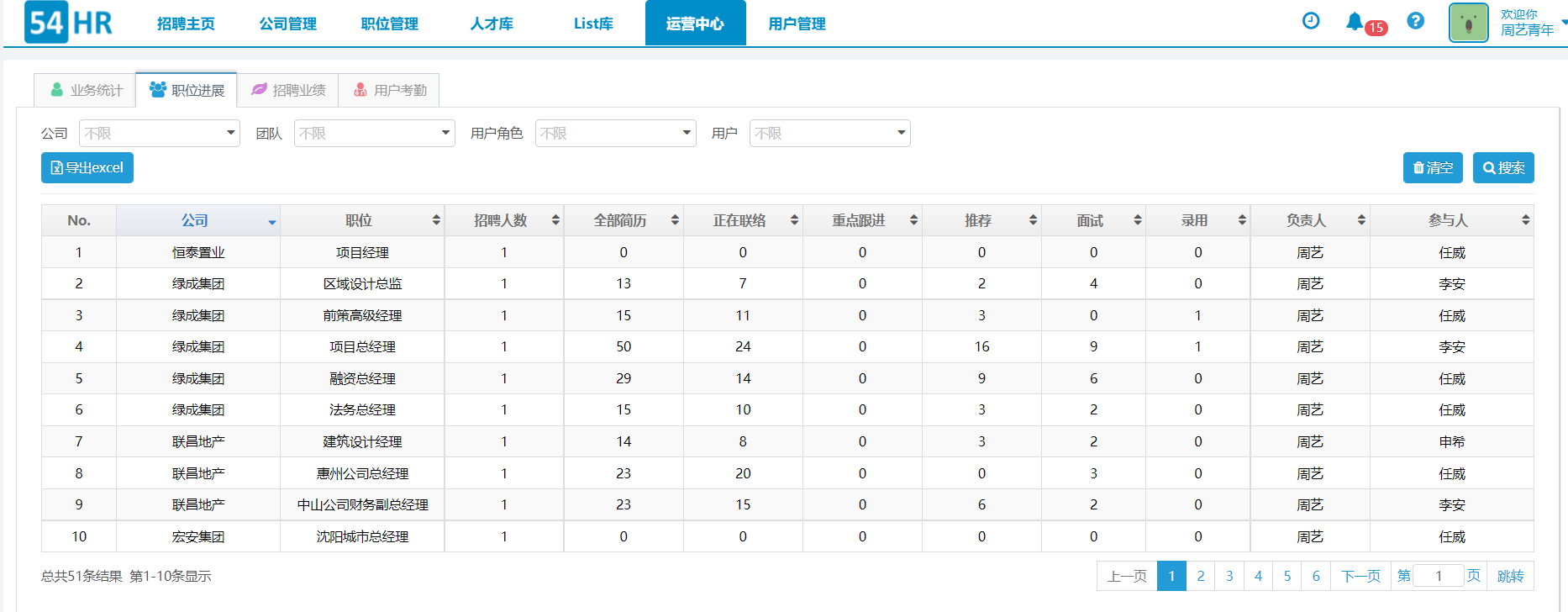Screen dimensions: 1568x612
Task: Sort by 正在联络 column arrows
Action: pyautogui.click(x=794, y=220)
